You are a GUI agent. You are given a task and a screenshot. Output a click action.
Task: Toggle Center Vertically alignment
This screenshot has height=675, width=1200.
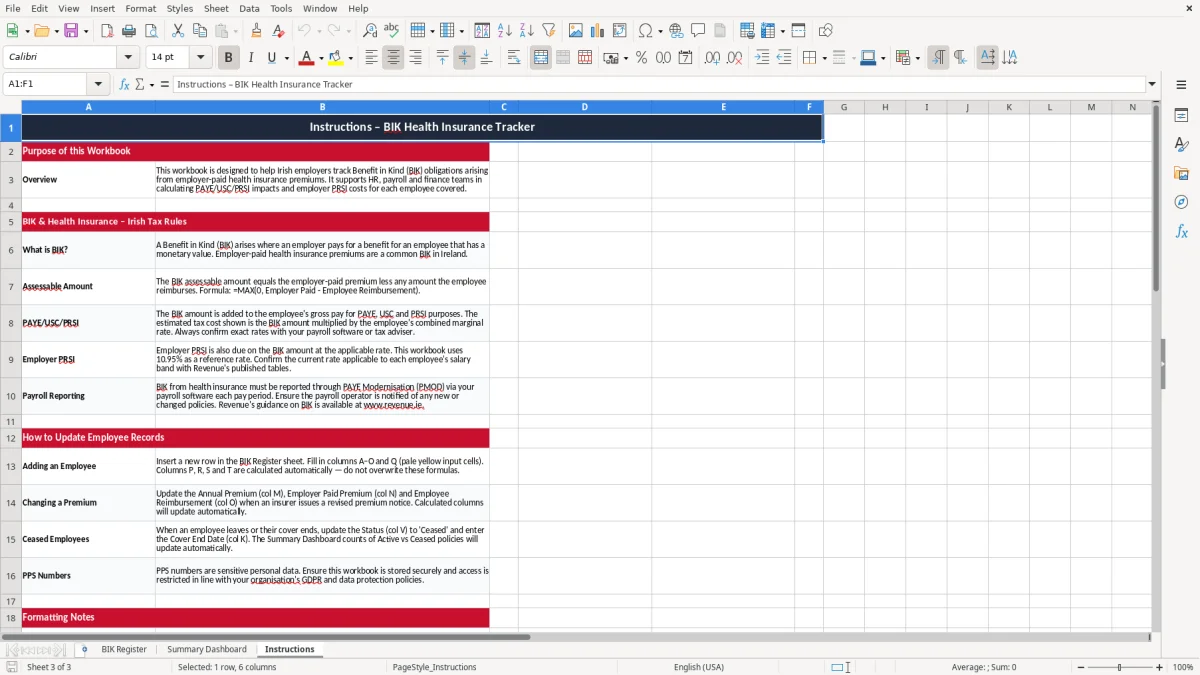tap(464, 58)
